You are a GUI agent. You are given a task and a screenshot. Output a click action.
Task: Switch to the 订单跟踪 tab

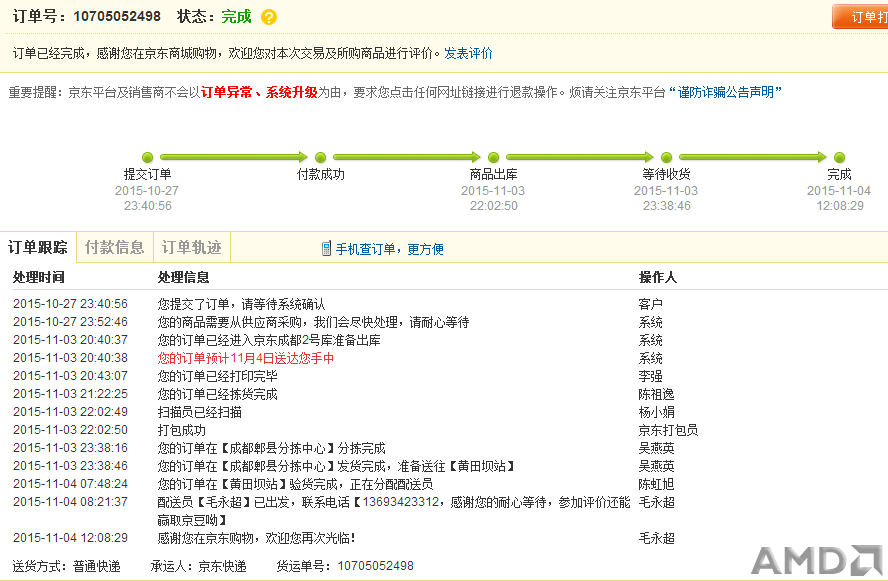[38, 247]
